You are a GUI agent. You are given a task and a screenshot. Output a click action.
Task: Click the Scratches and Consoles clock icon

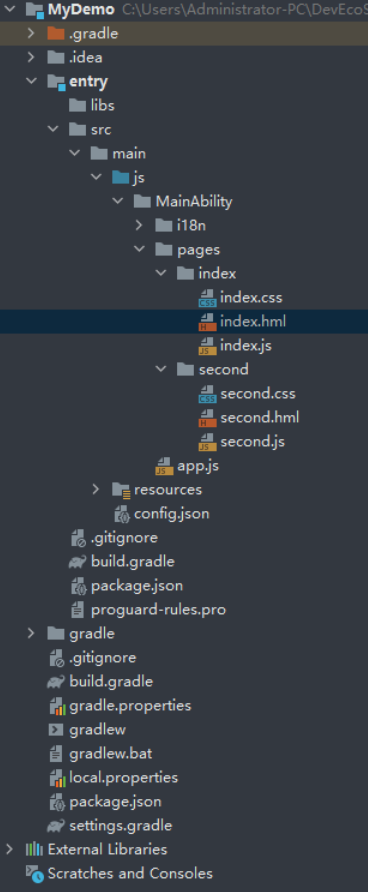(x=35, y=874)
